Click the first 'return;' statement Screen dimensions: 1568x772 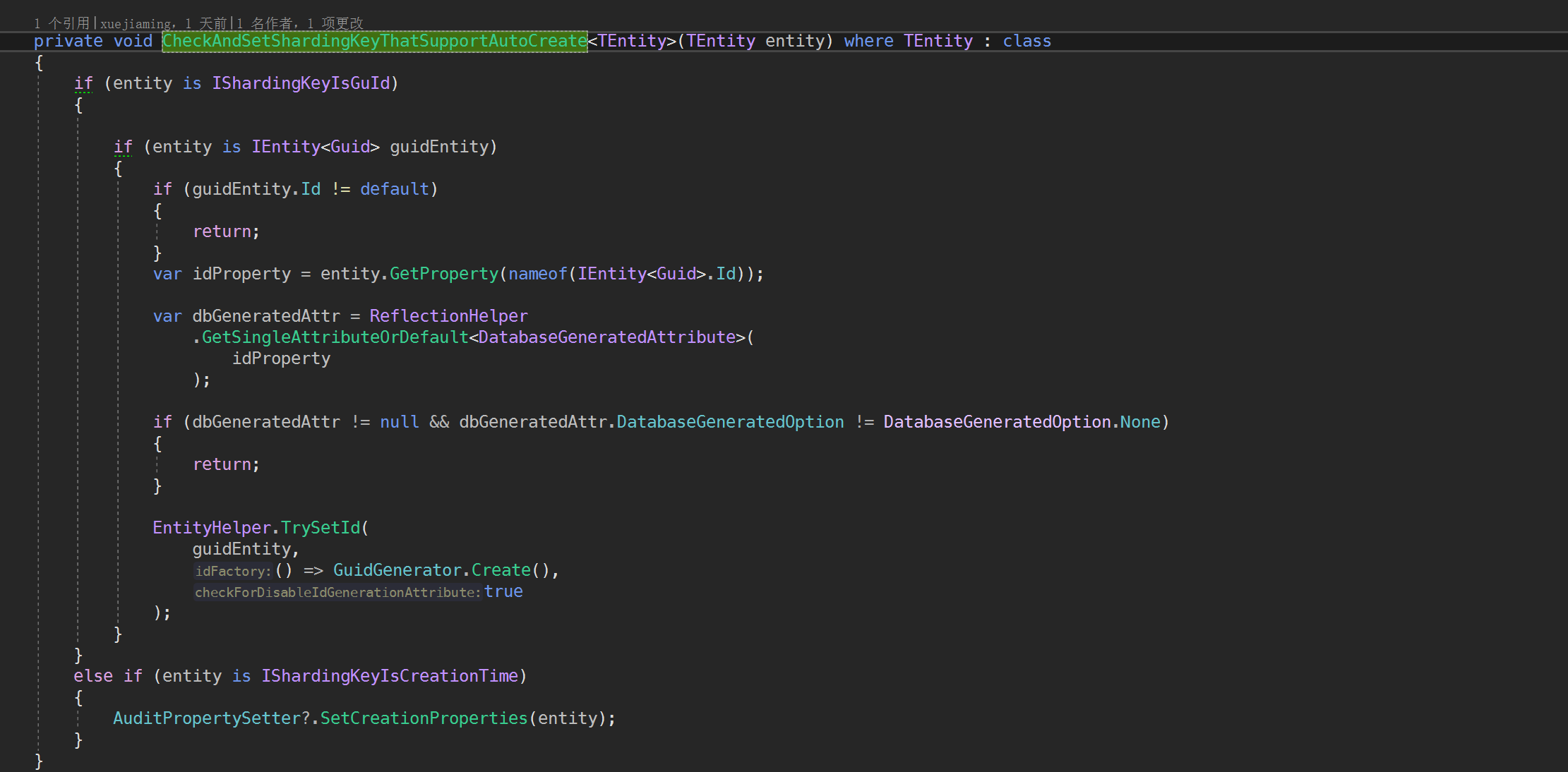pos(226,231)
